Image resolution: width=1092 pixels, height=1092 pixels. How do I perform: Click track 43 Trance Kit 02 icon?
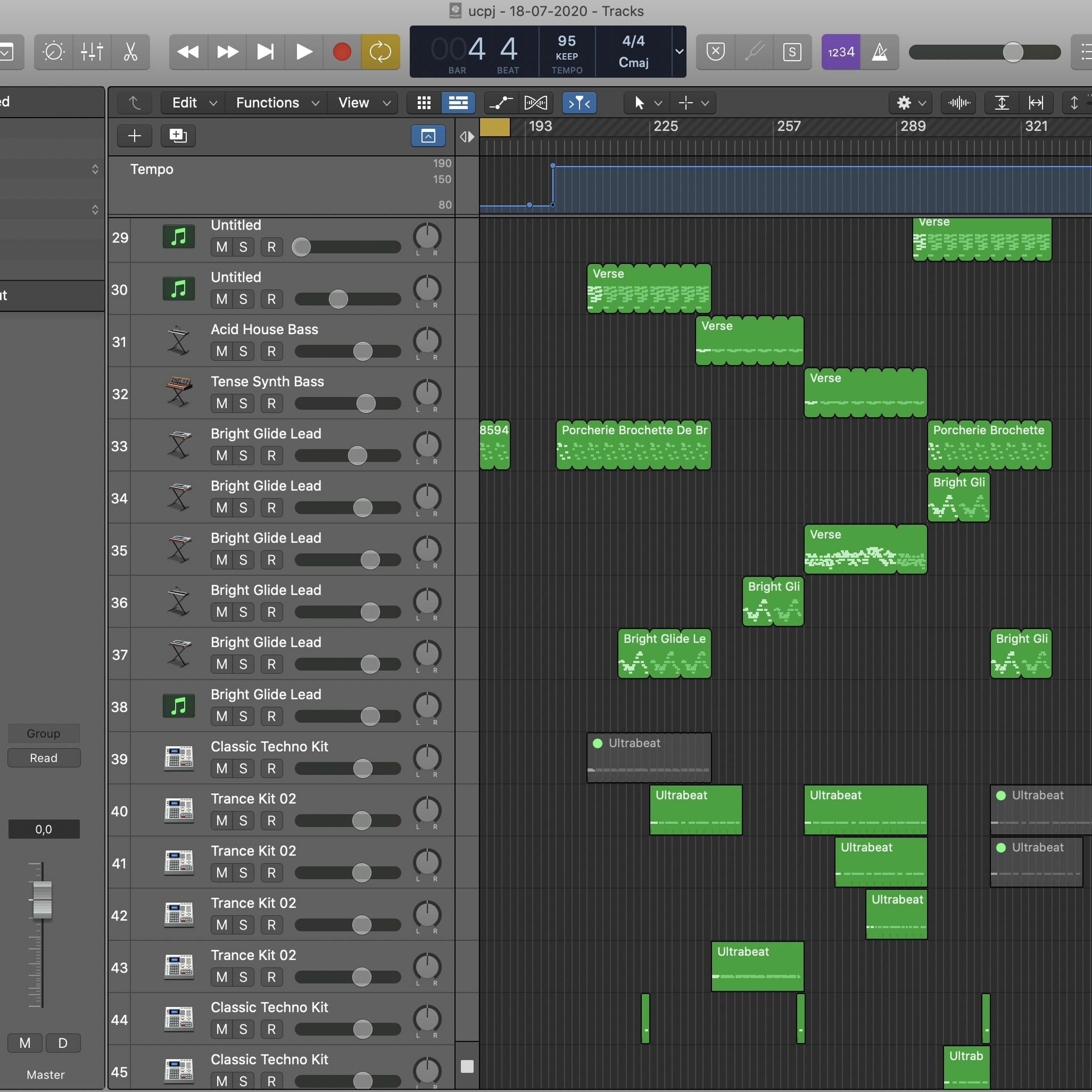pyautogui.click(x=179, y=966)
